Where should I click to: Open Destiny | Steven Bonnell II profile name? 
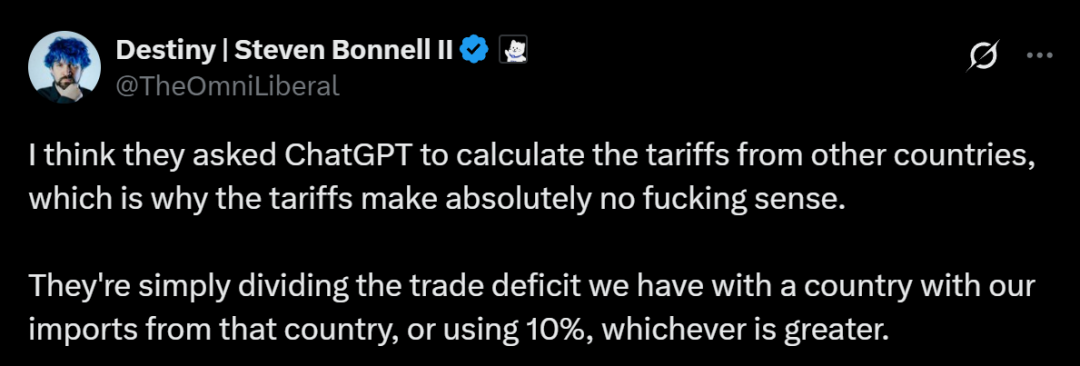[284, 50]
